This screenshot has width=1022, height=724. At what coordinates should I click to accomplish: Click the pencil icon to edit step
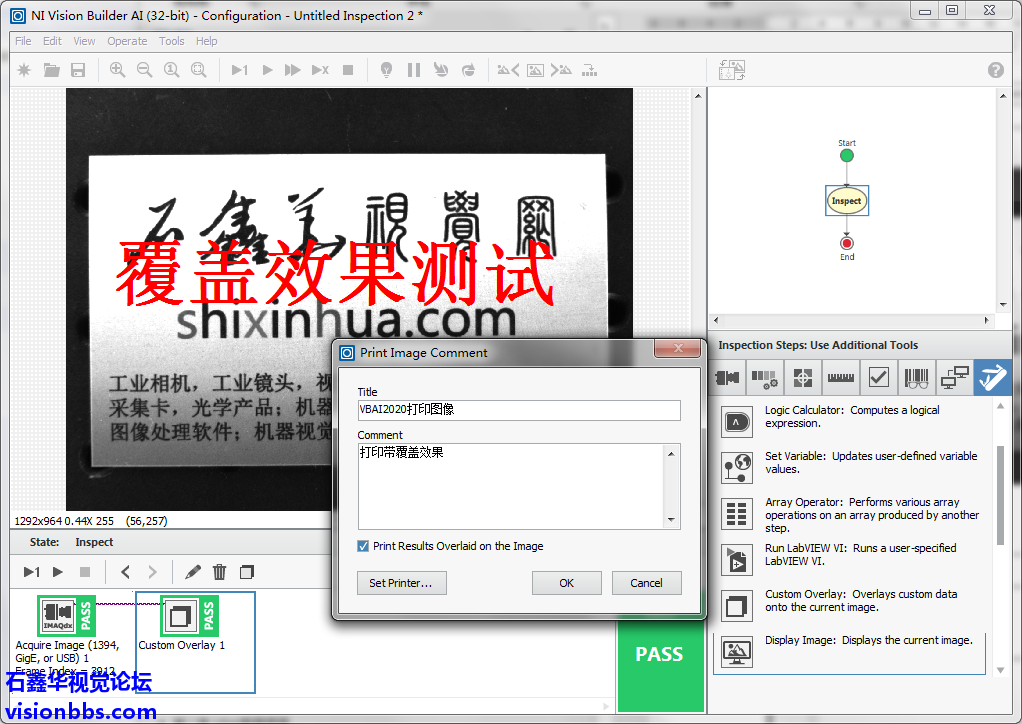[x=193, y=572]
